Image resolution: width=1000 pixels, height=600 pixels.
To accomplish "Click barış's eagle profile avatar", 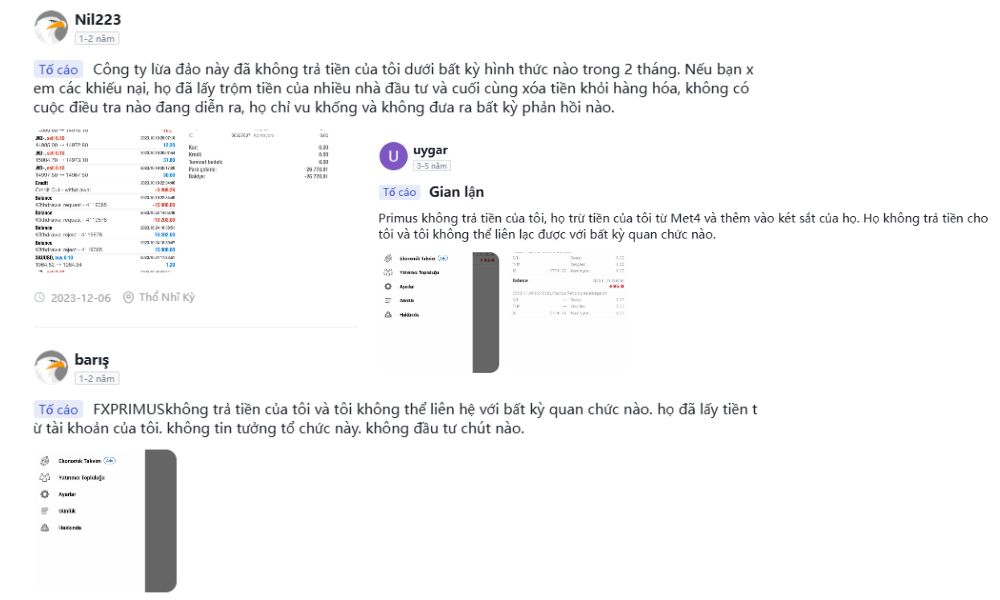I will [51, 367].
